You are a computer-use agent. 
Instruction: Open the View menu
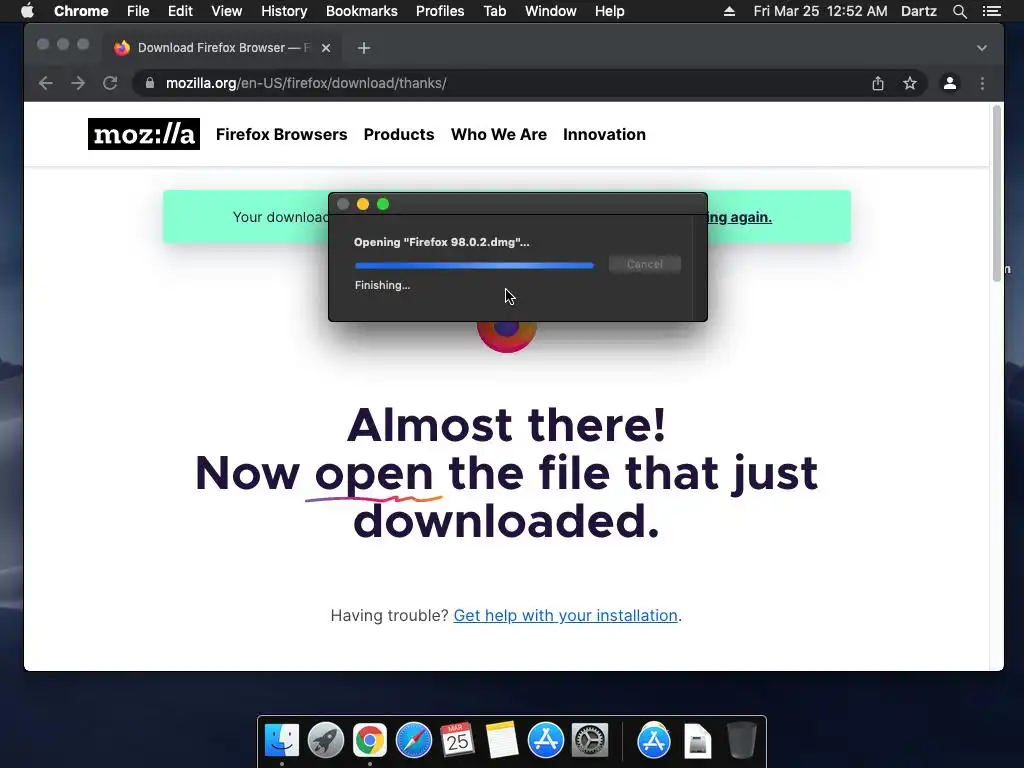[227, 11]
